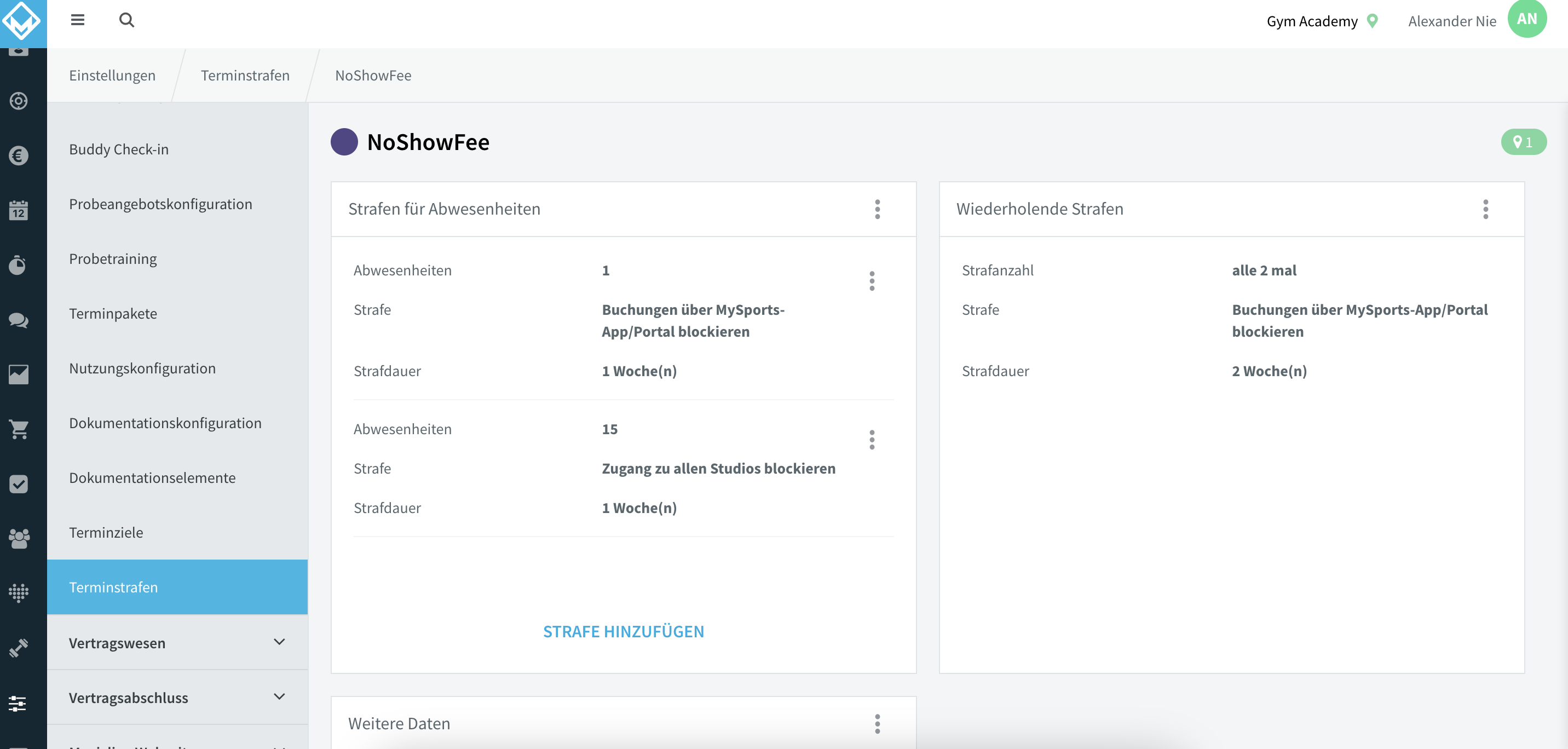Expand the Vertragsabschluss section
The height and width of the screenshot is (749, 1568).
(177, 697)
